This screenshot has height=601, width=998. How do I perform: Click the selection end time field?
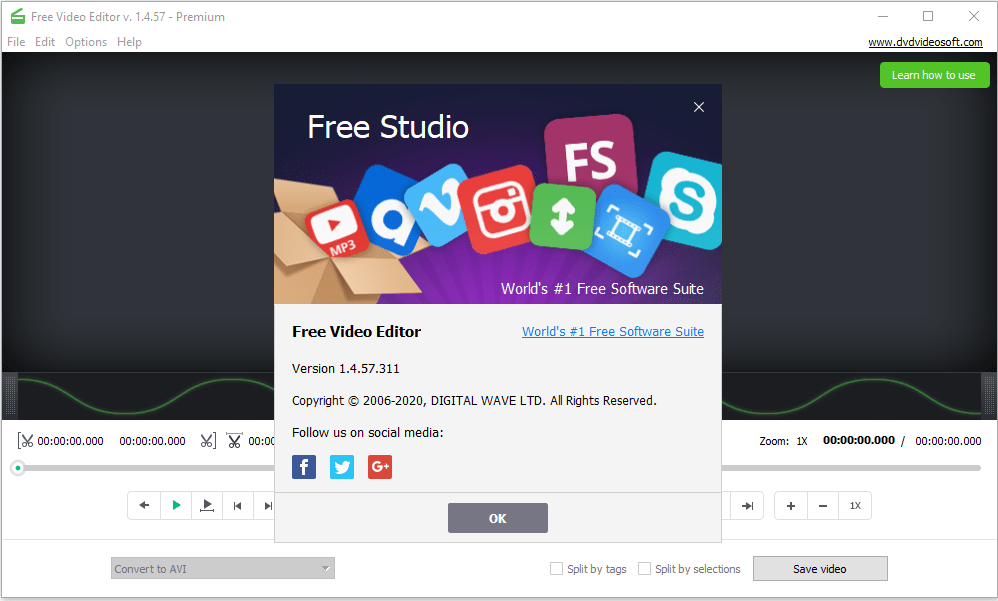tap(152, 441)
